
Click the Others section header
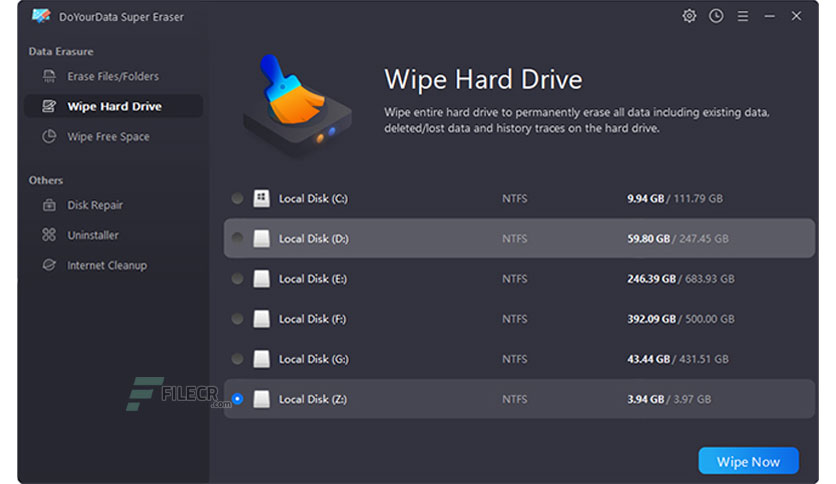click(46, 180)
